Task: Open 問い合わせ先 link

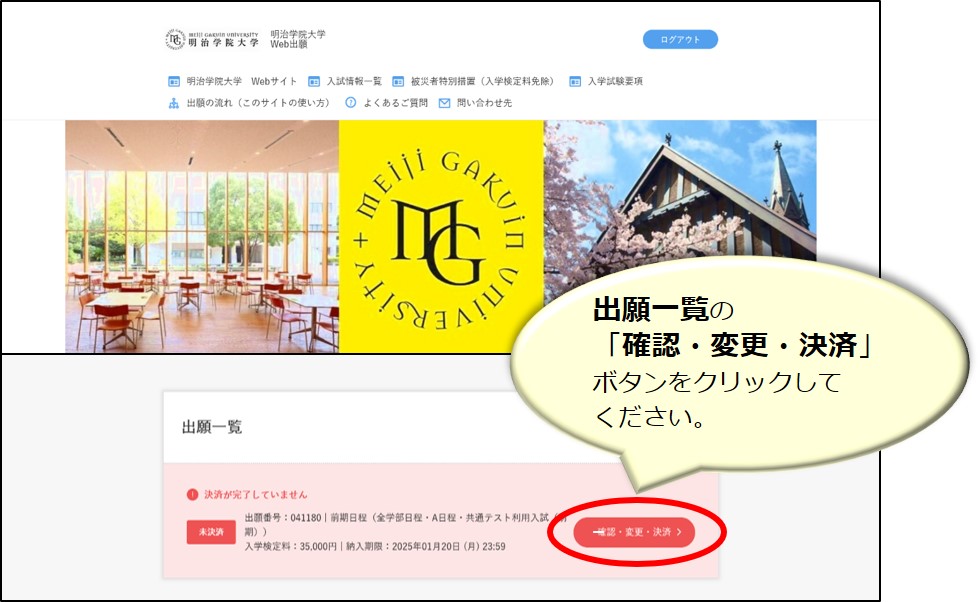Action: tap(484, 103)
